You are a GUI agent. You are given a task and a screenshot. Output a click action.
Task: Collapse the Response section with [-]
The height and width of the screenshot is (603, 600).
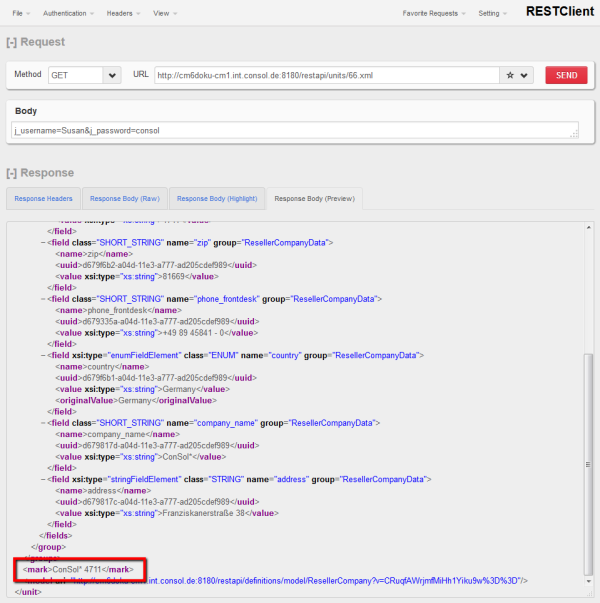14,173
